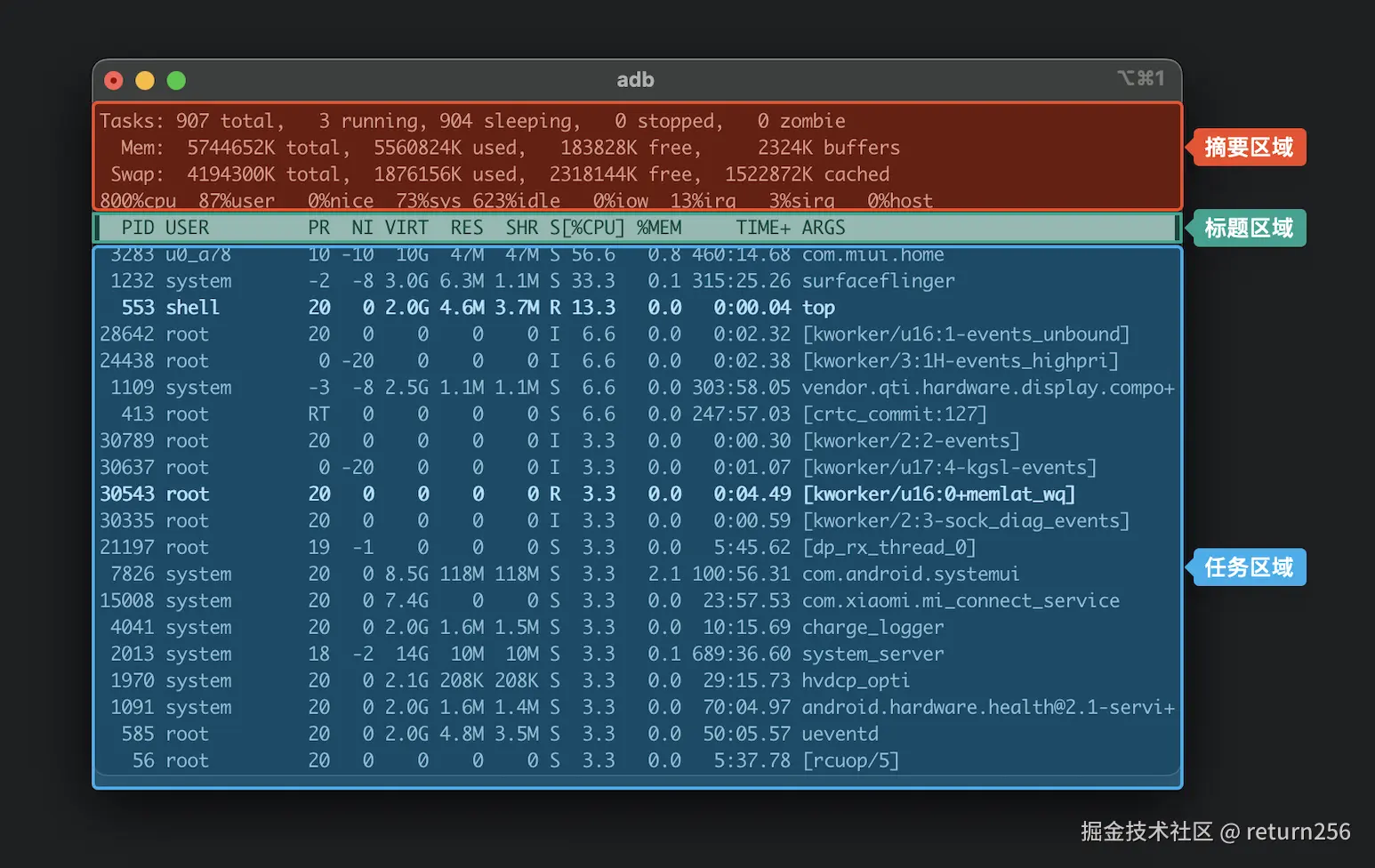Select bold [kworker/u16:0+memlat_wq] process

938,494
